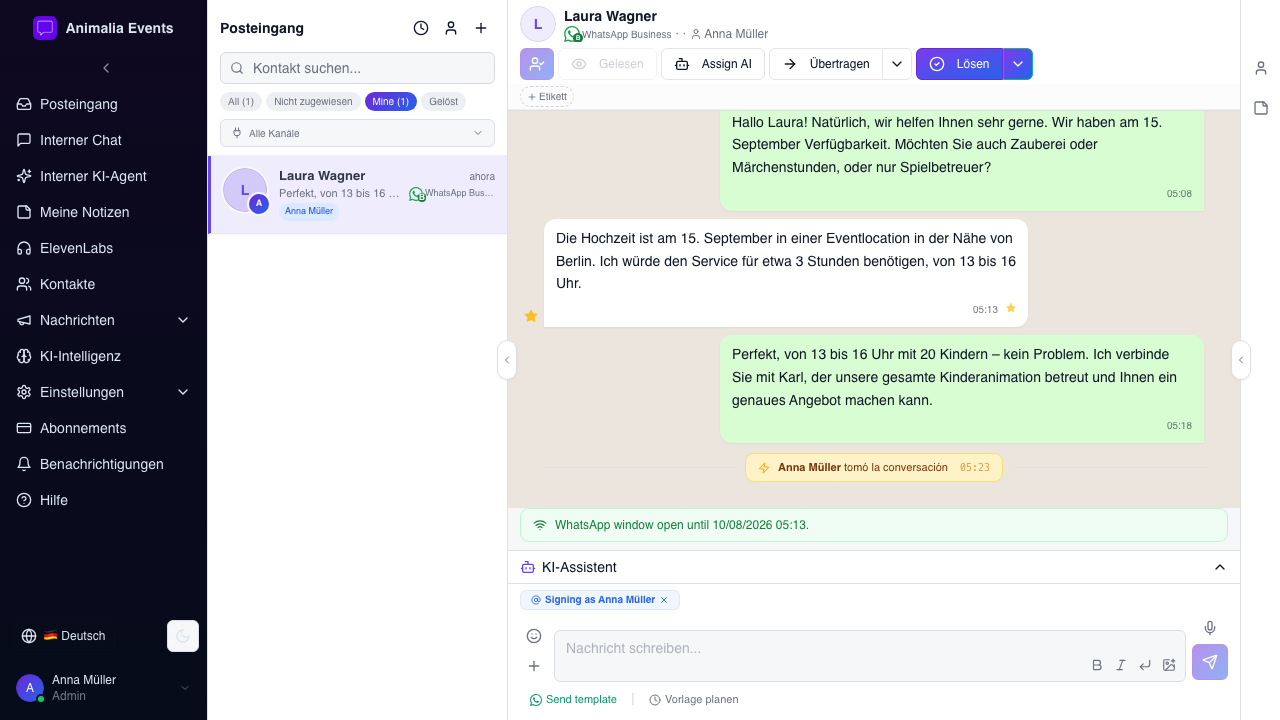1280x720 pixels.
Task: Click the Assign AI button
Action: pos(713,64)
